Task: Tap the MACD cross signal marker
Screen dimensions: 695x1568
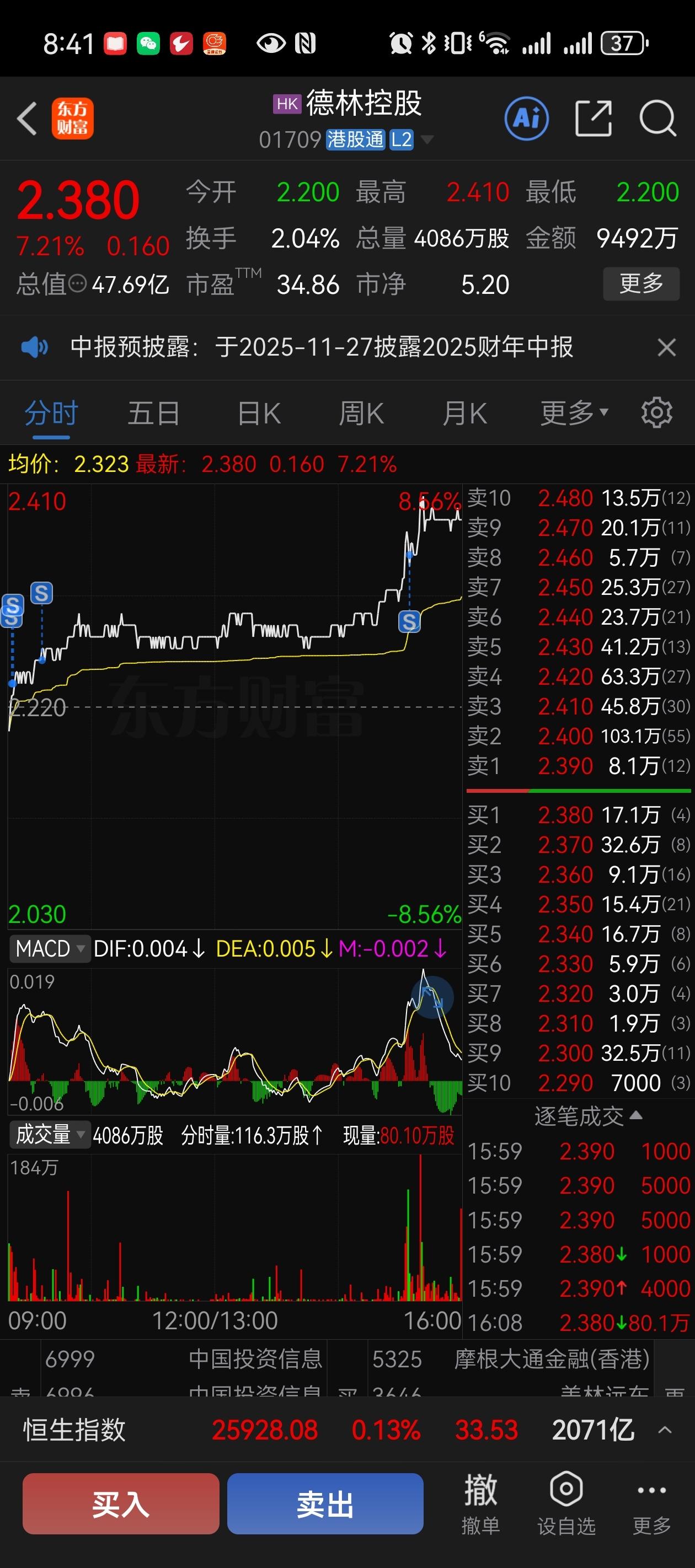Action: [432, 997]
